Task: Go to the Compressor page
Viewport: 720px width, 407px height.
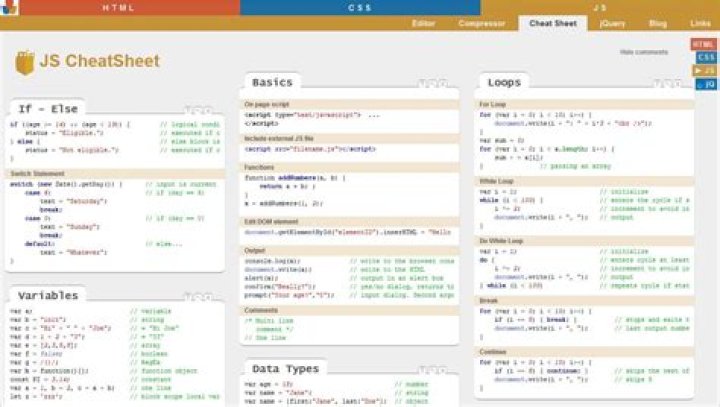Action: [481, 23]
